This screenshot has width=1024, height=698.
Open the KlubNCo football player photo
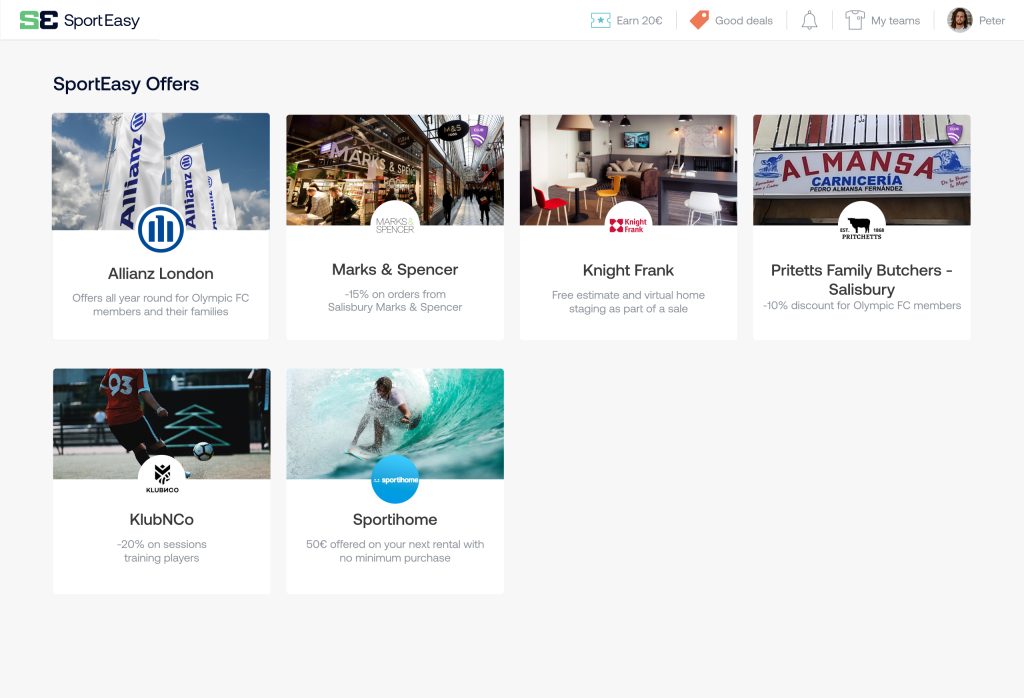coord(161,424)
